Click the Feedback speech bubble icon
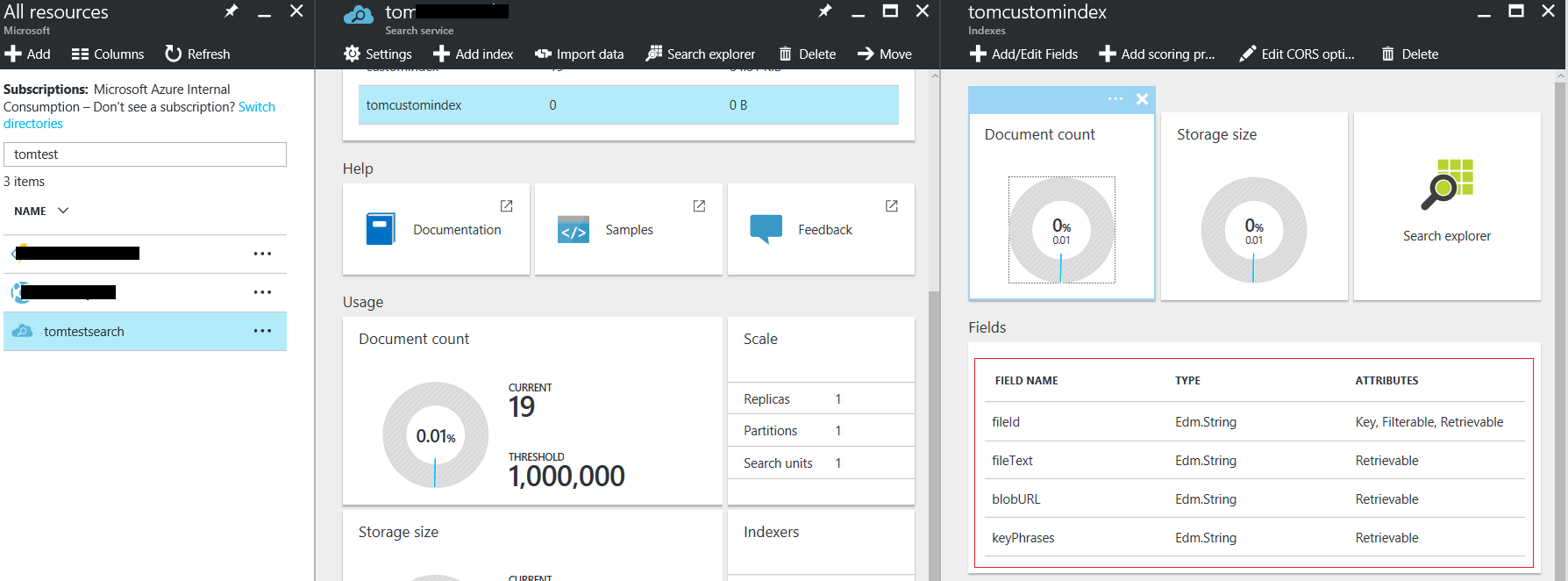 766,229
